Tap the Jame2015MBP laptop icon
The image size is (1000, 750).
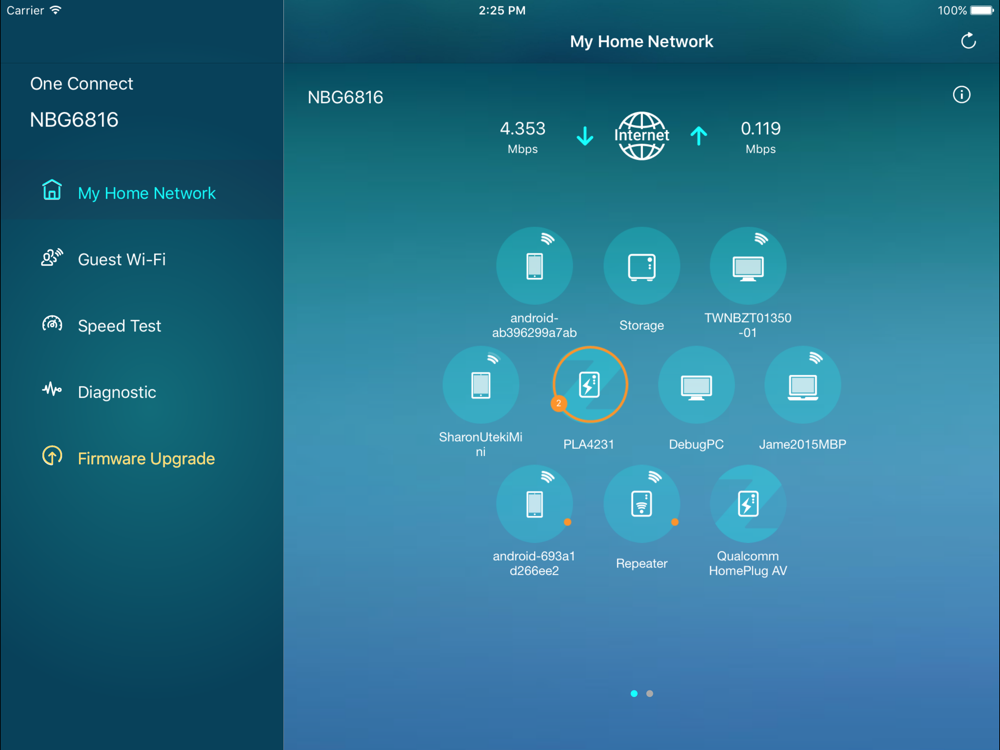pyautogui.click(x=802, y=385)
